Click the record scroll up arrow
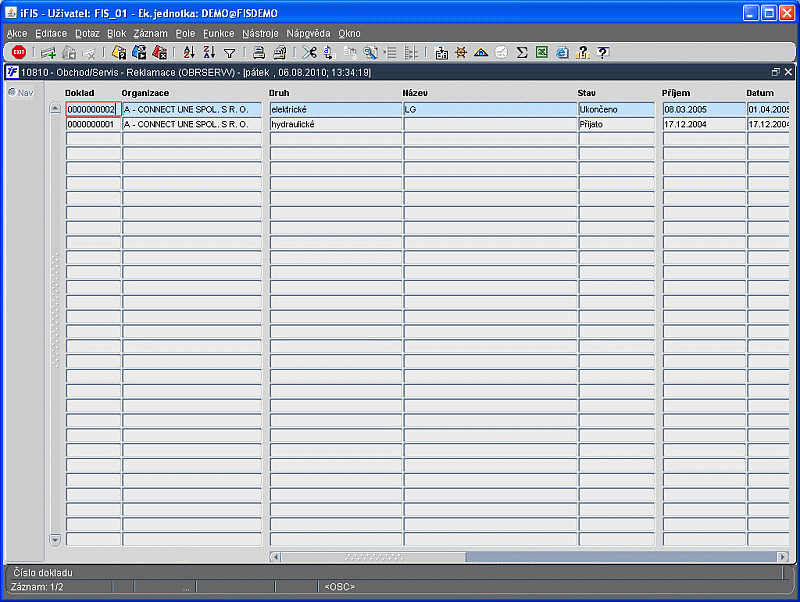Viewport: 800px width, 602px height. click(55, 108)
